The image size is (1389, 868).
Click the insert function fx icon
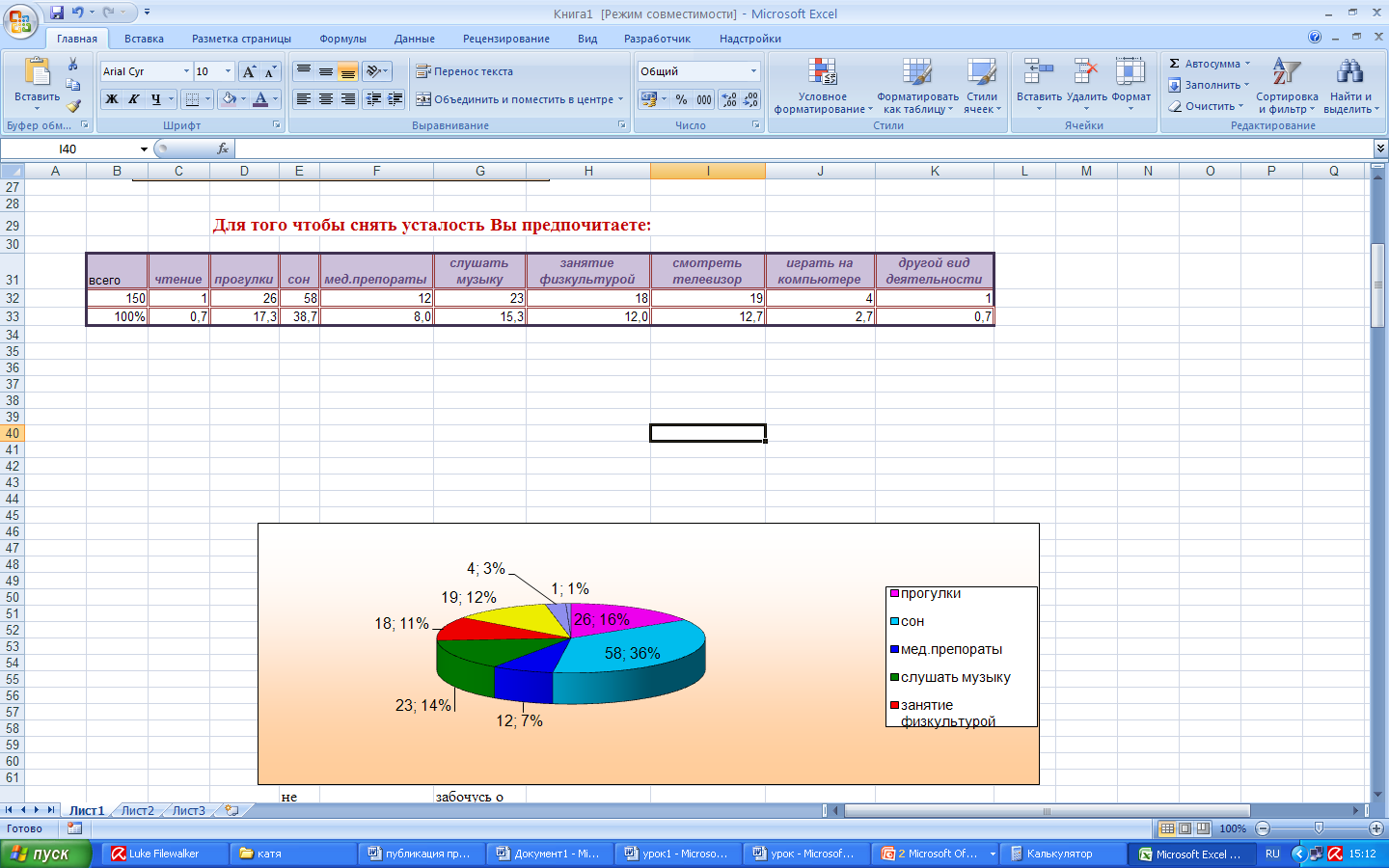pos(223,149)
